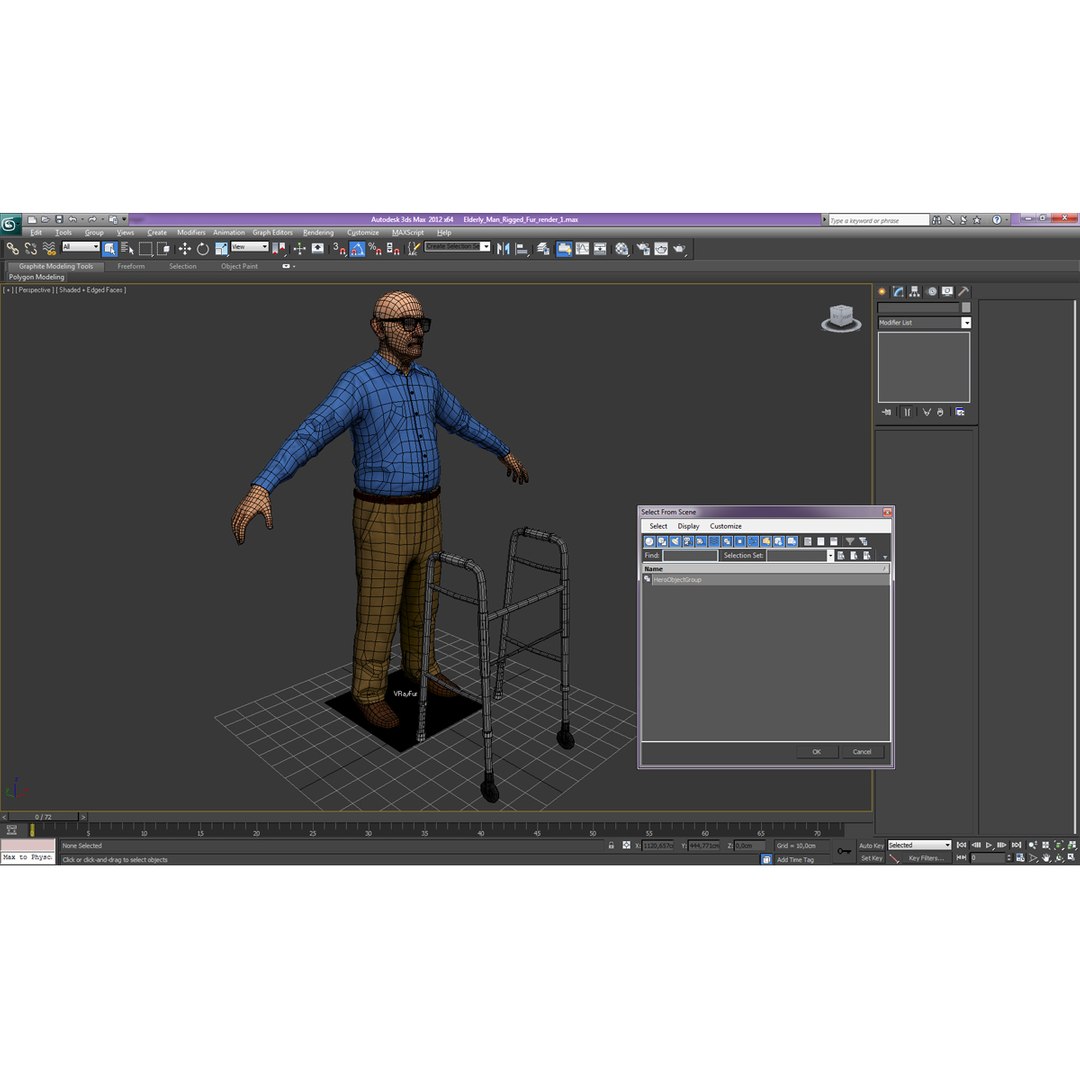Click Cancel in Select From Scene dialog

(862, 751)
